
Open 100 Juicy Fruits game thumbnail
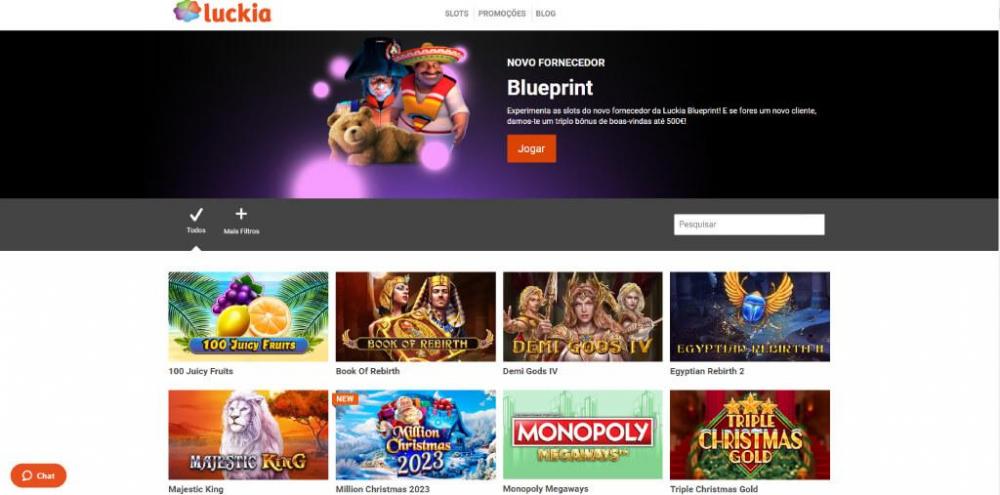point(248,316)
